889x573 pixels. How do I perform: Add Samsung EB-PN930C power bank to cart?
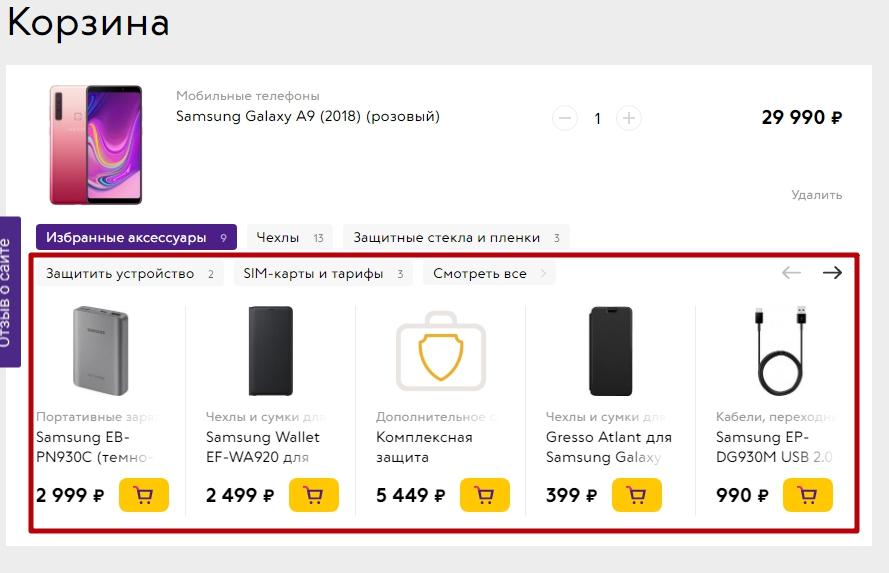(143, 495)
